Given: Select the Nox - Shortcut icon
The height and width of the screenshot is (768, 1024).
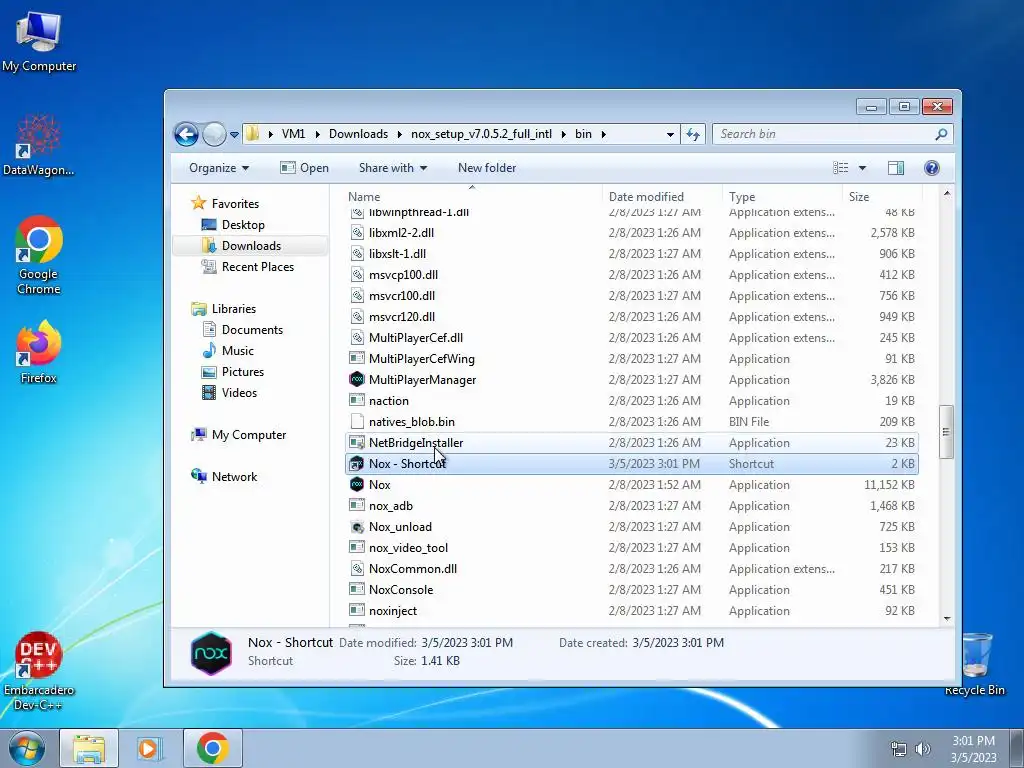Looking at the screenshot, I should click(357, 464).
